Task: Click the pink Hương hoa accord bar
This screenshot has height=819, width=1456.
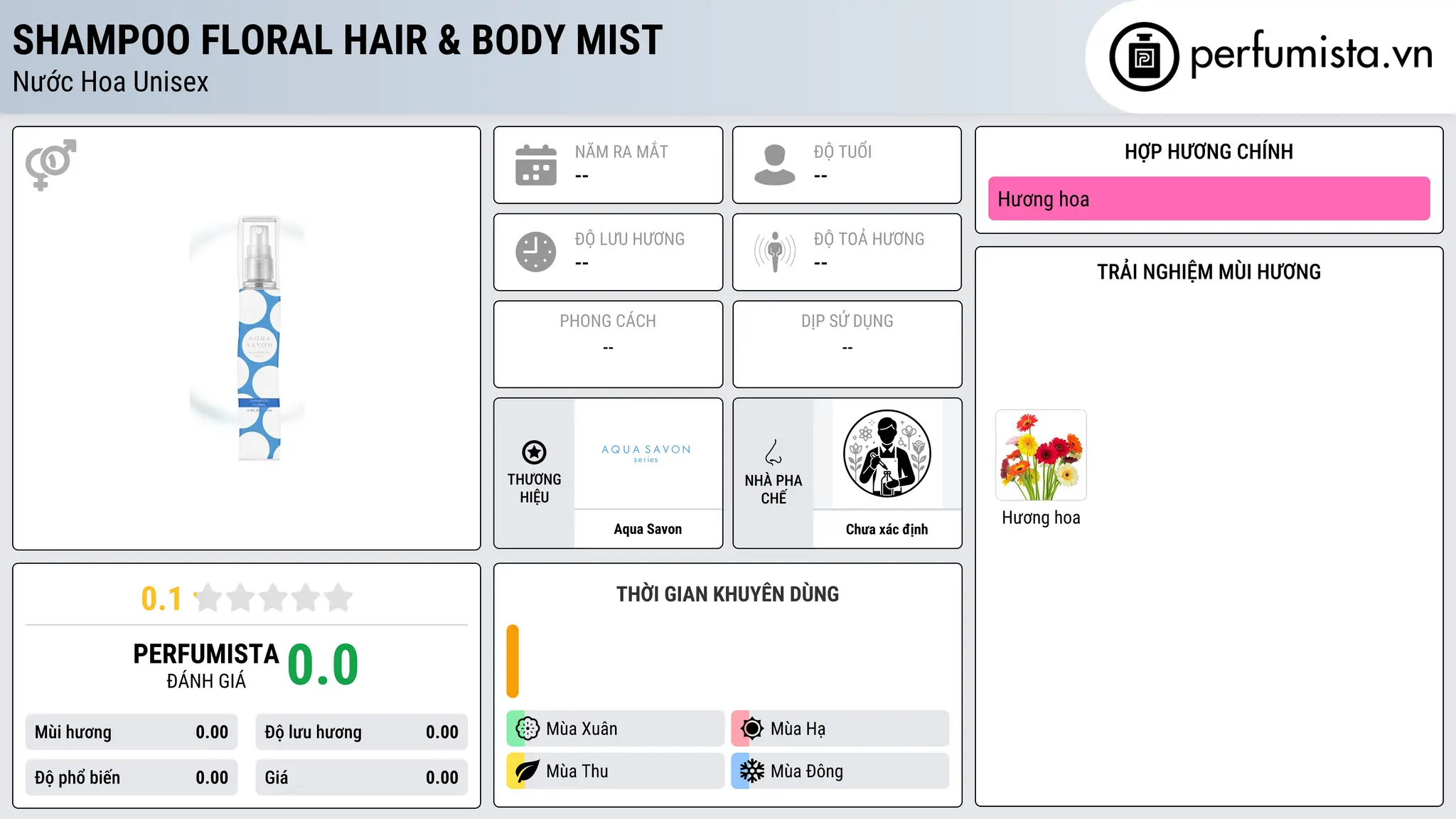Action: [x=1209, y=198]
